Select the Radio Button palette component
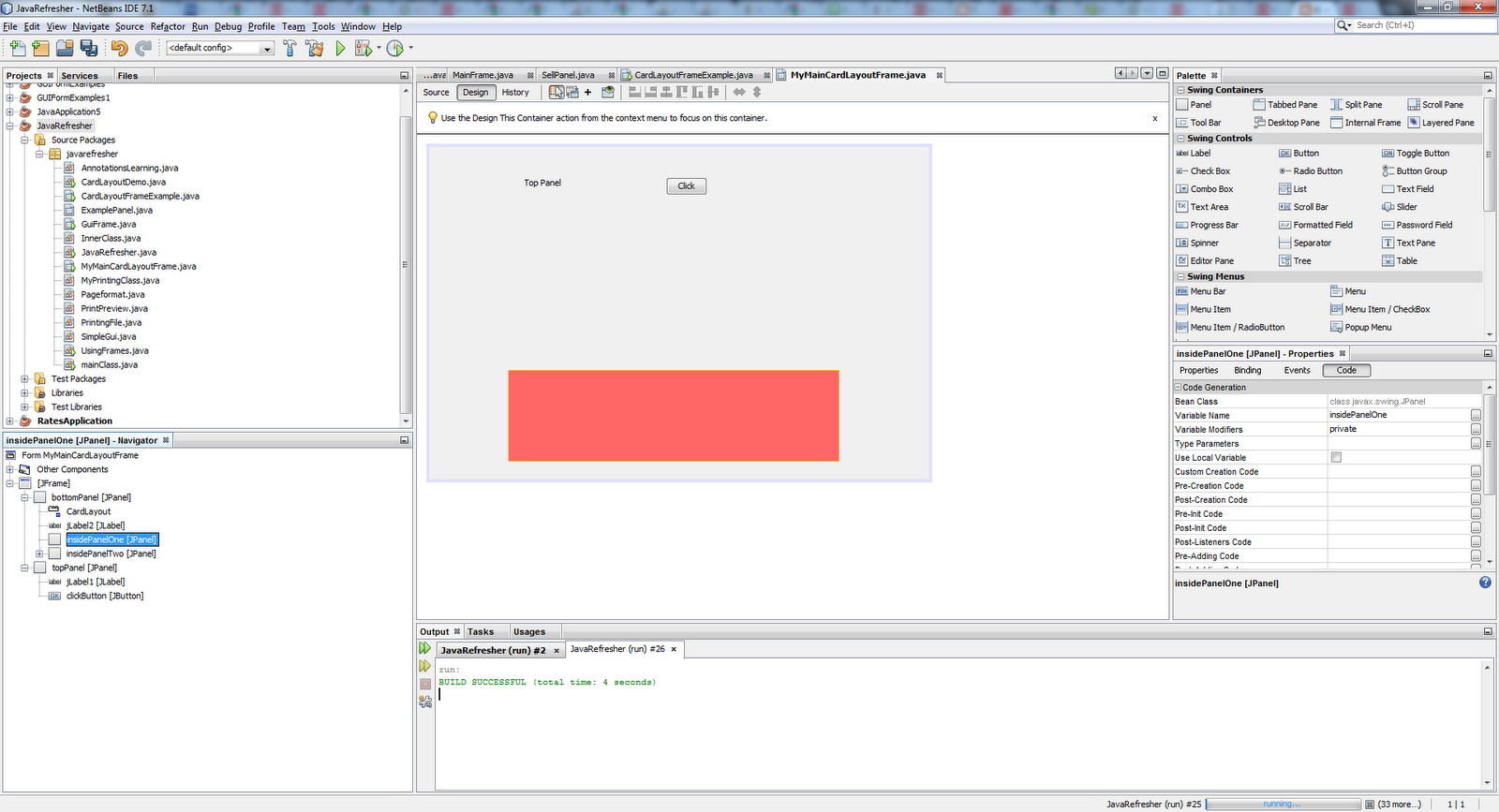The height and width of the screenshot is (812, 1499). pyautogui.click(x=1311, y=171)
